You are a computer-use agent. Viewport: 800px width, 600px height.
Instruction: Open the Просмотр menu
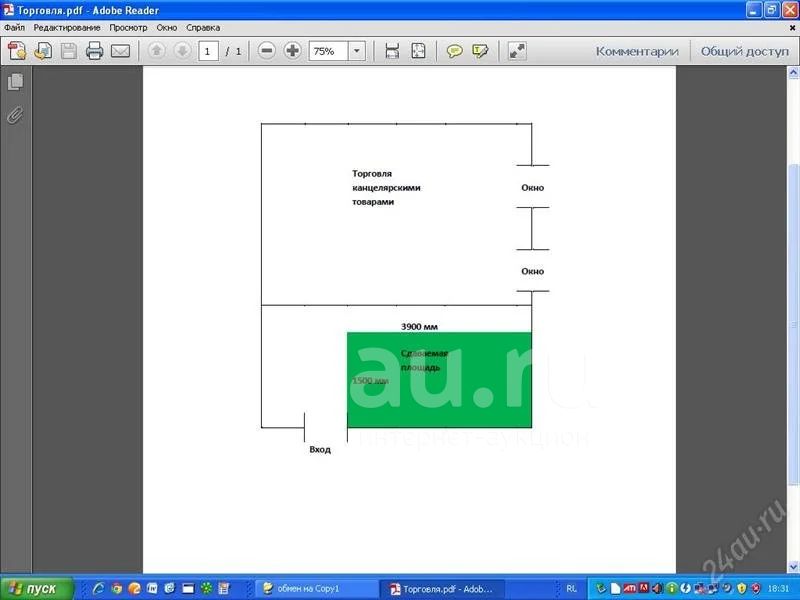128,28
